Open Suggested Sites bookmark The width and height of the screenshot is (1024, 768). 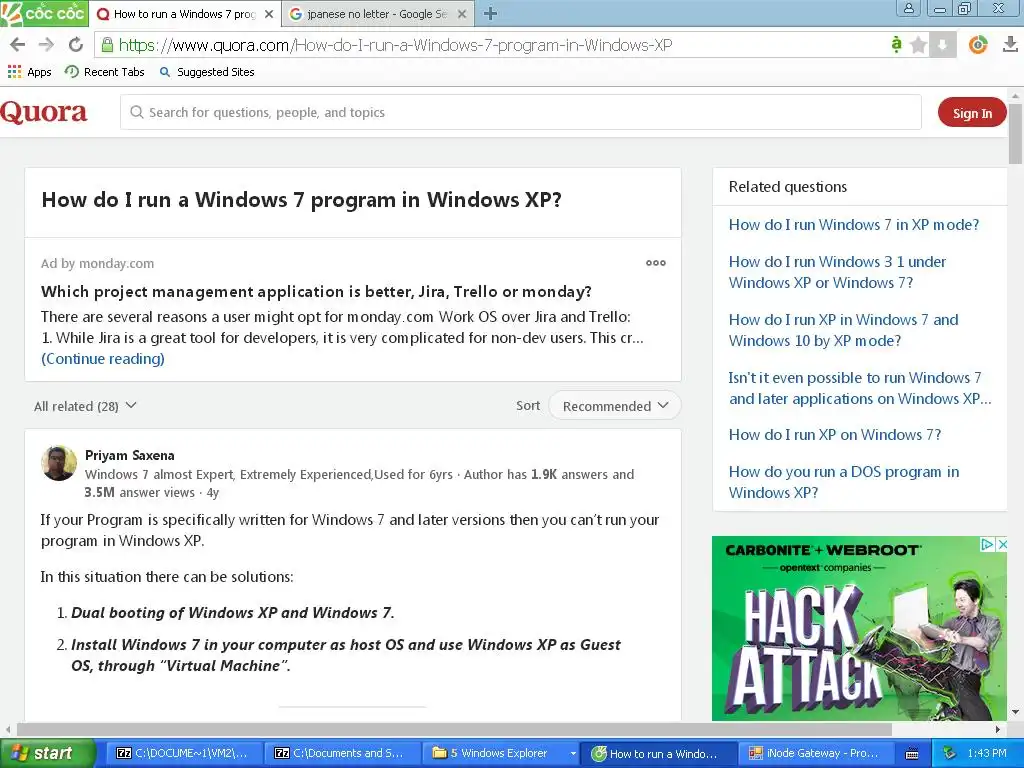click(x=206, y=72)
